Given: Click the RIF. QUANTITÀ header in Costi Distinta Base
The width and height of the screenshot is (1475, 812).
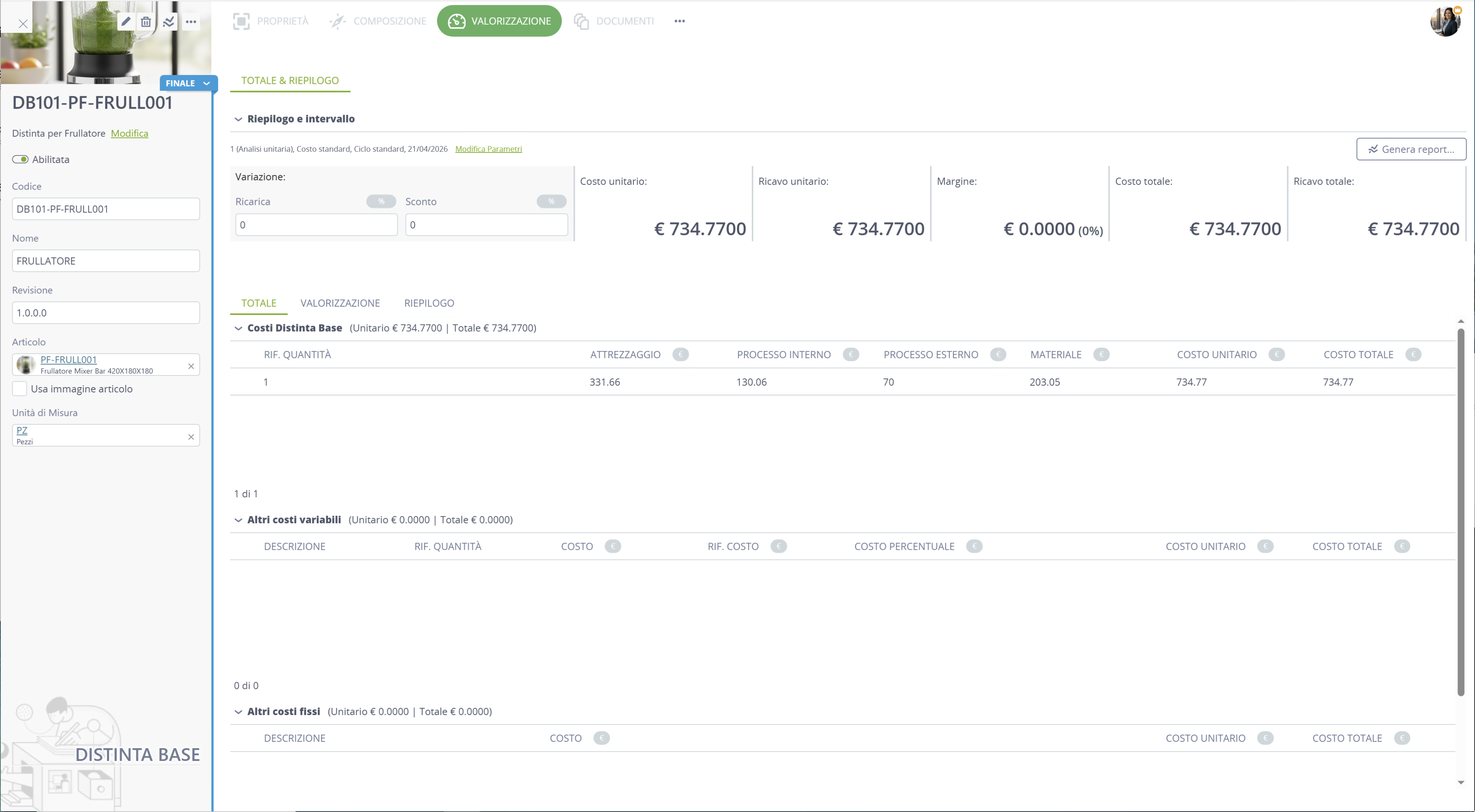Looking at the screenshot, I should coord(297,354).
